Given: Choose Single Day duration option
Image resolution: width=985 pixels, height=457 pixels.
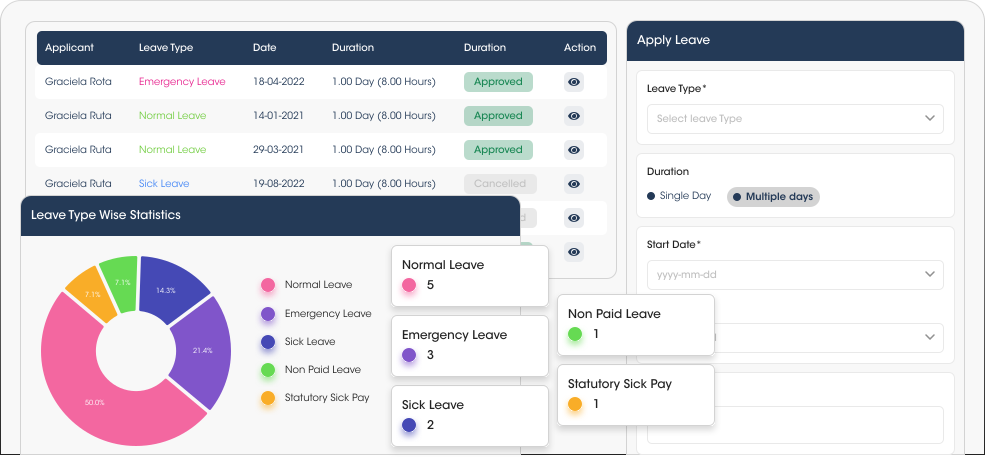Looking at the screenshot, I should 679,196.
